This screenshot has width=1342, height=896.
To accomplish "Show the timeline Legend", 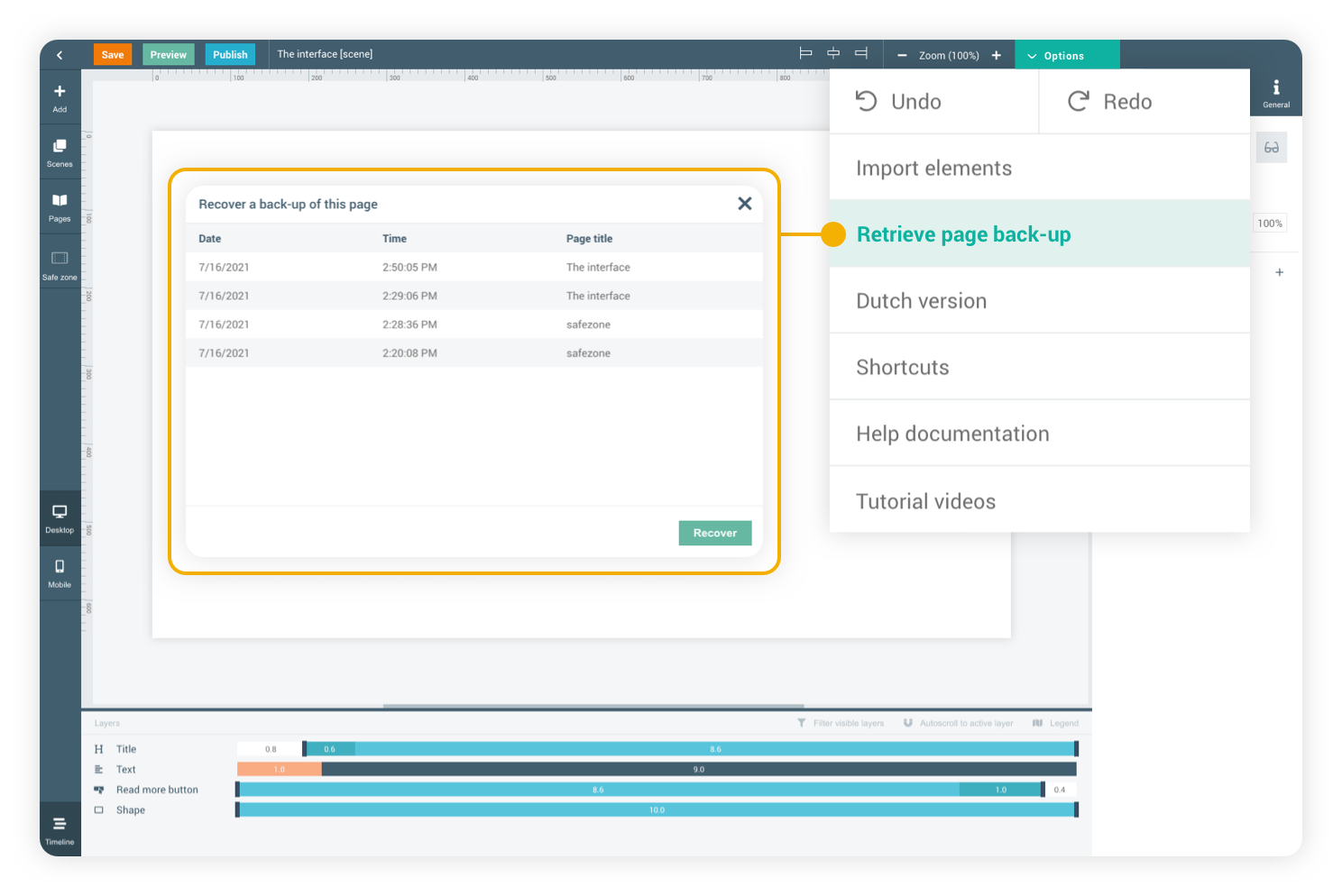I will 1055,723.
